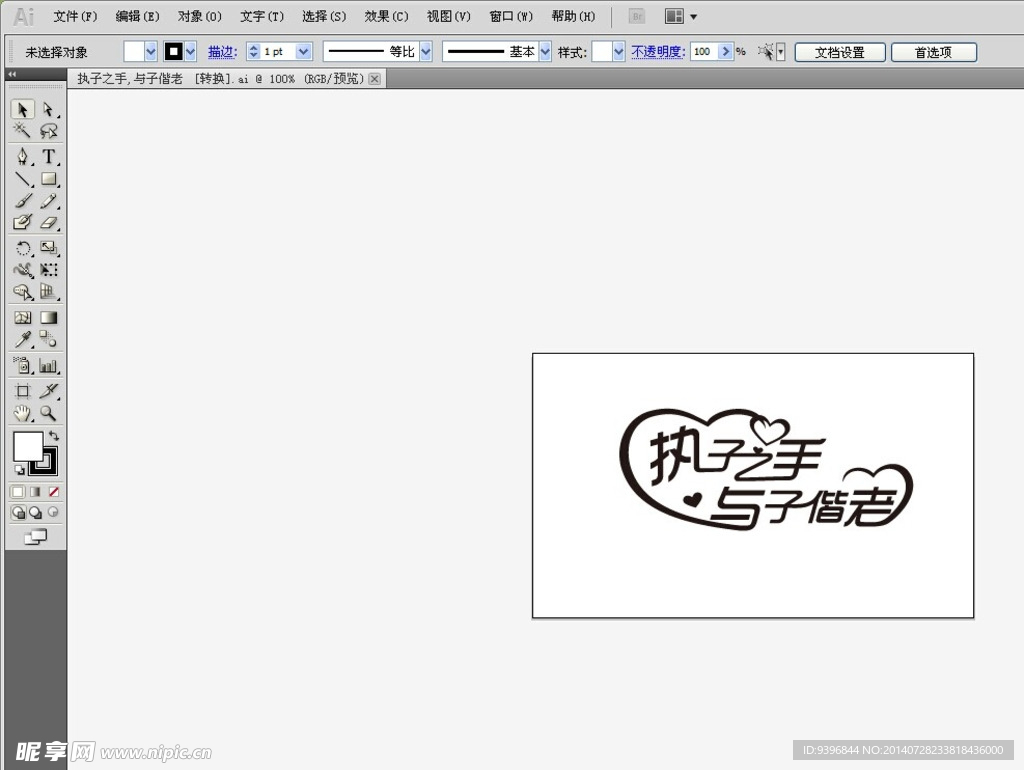Screen dimensions: 1024x770
Task: Select the Rectangle tool
Action: (47, 179)
